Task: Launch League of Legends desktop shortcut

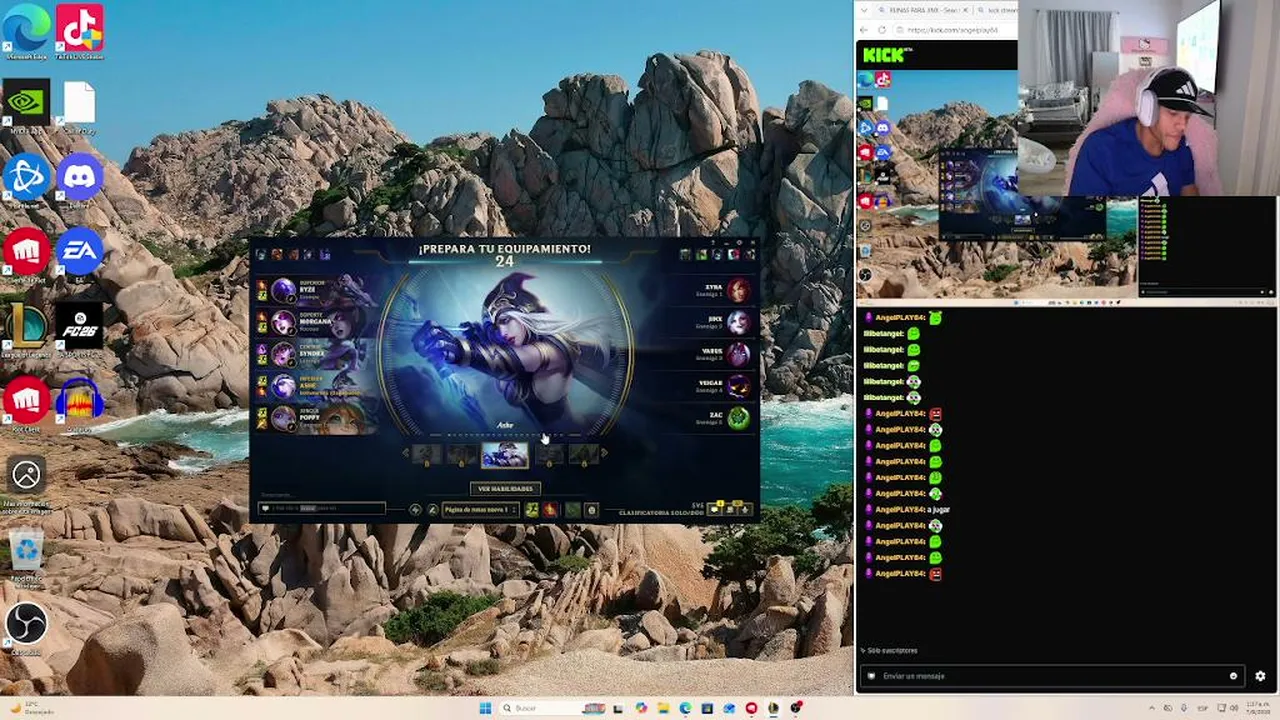Action: click(27, 330)
